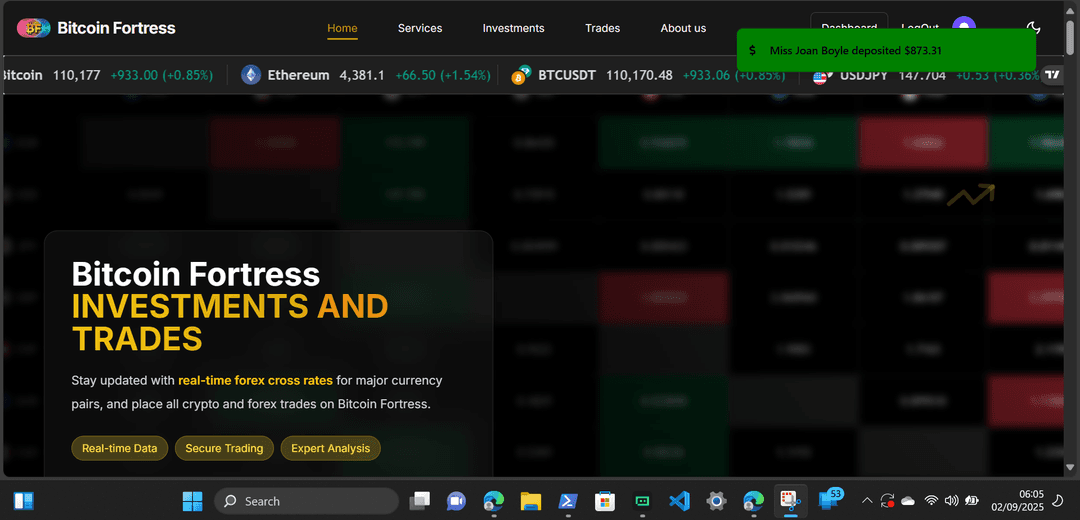
Task: Open File Explorer from taskbar
Action: 530,501
